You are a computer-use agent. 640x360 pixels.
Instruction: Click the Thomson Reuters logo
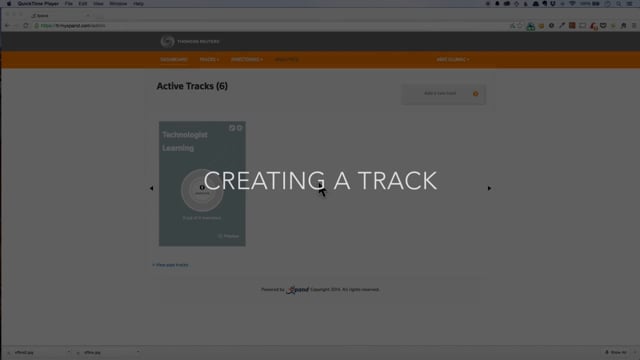pyautogui.click(x=190, y=41)
